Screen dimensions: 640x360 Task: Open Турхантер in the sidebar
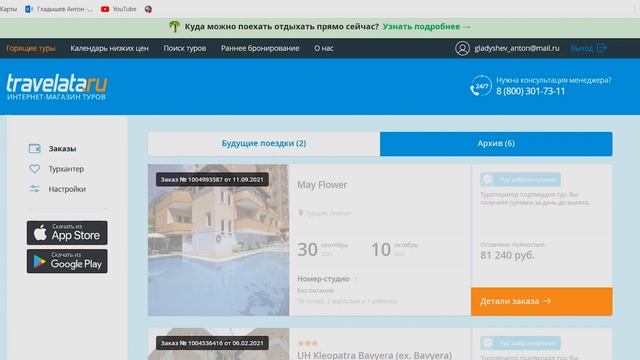pyautogui.click(x=66, y=169)
